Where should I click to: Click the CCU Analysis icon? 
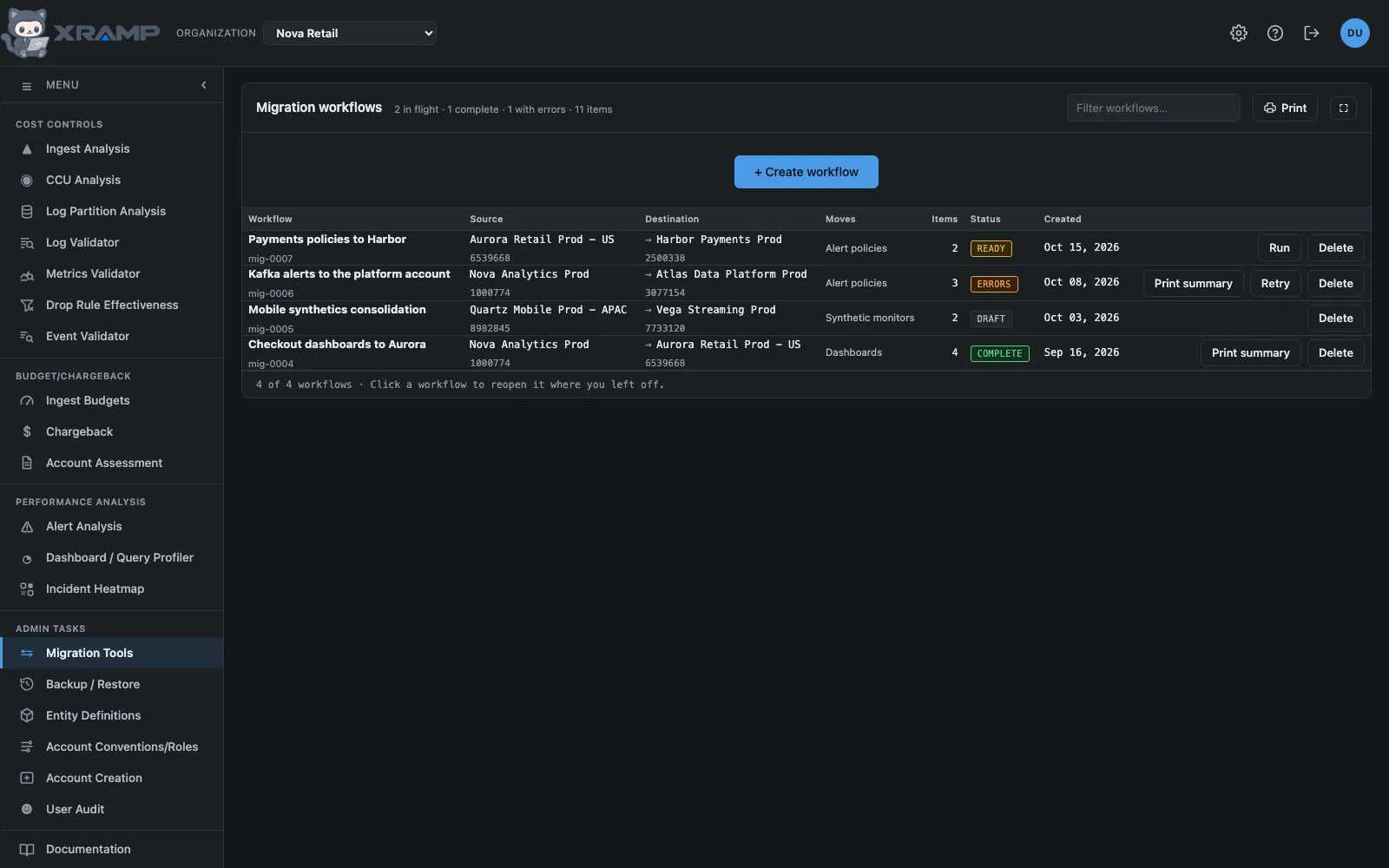point(27,181)
